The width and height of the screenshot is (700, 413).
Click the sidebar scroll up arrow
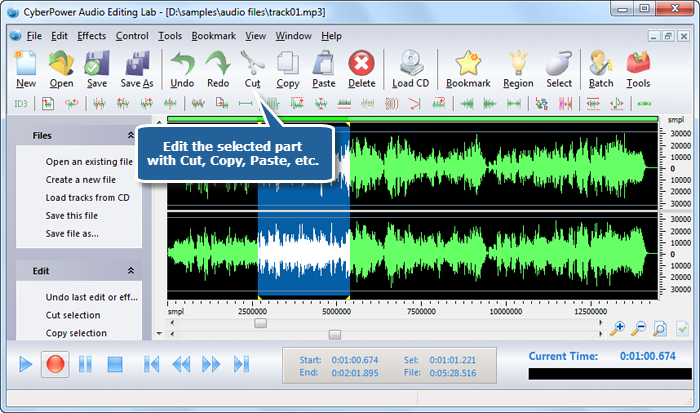coord(159,121)
